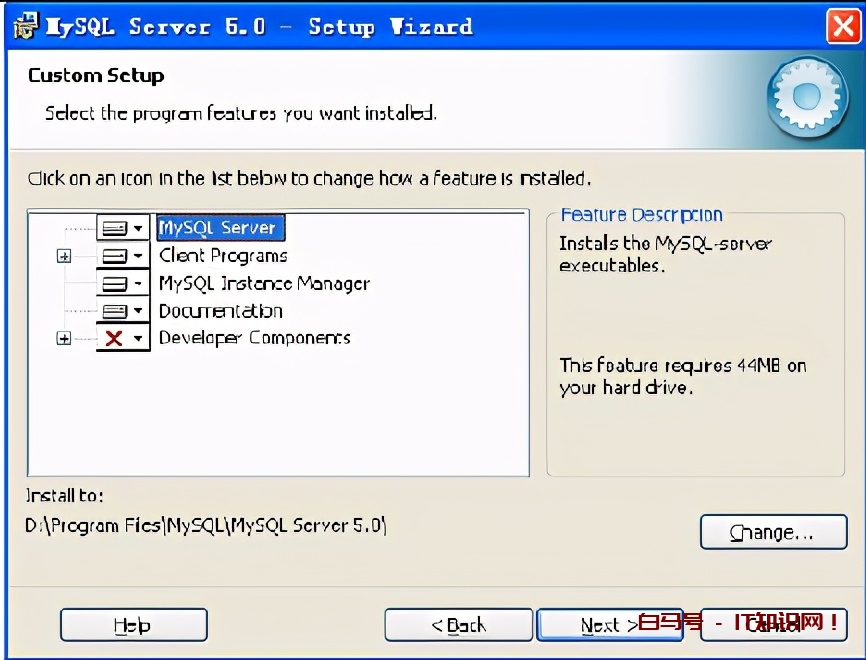This screenshot has width=866, height=660.
Task: Open dropdown arrow next to MySQL Server icon
Action: tap(138, 228)
